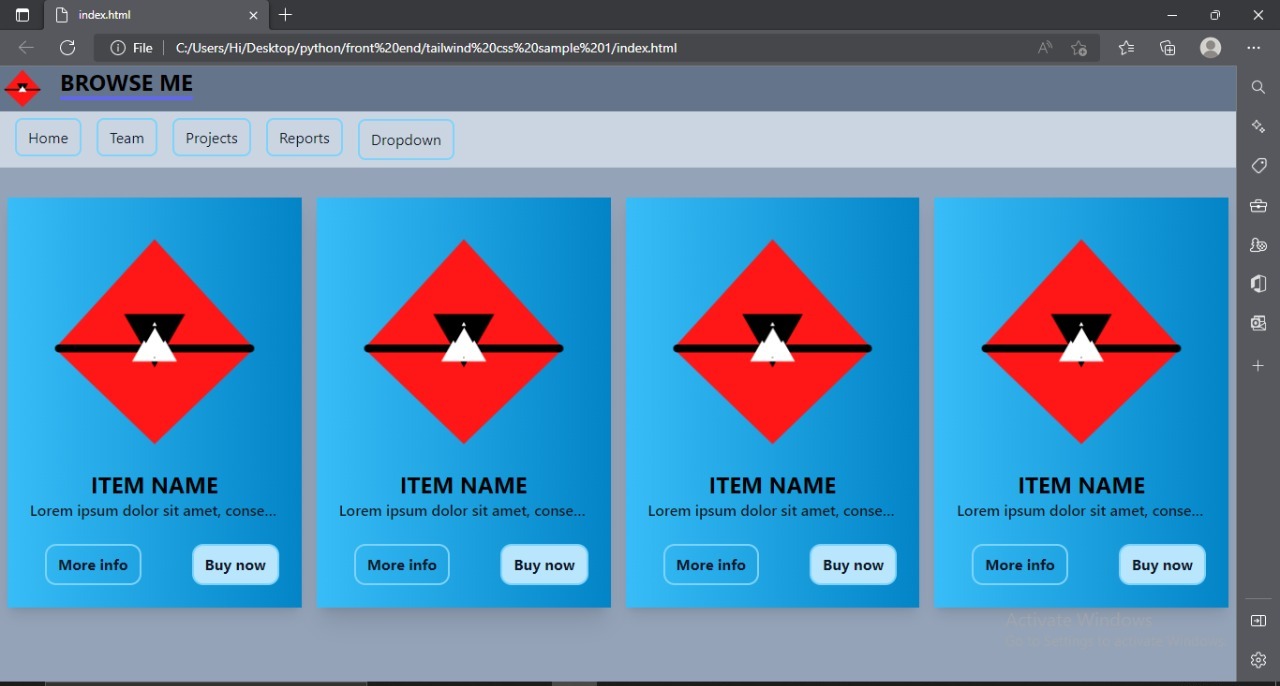Open browser Settings and more menu

(x=1254, y=47)
